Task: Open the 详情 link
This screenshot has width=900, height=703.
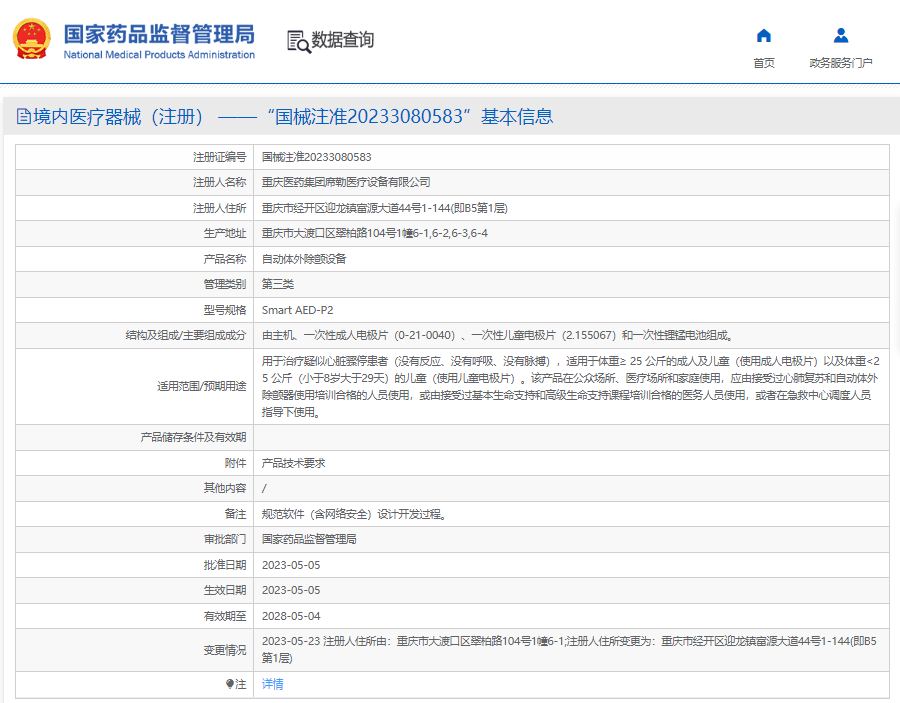Action: tap(273, 684)
